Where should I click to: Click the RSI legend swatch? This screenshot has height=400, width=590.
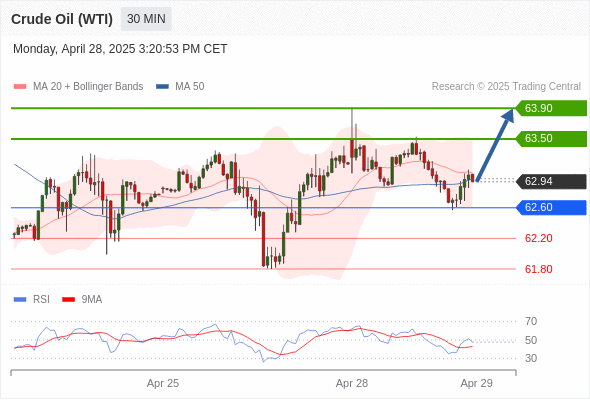20,300
